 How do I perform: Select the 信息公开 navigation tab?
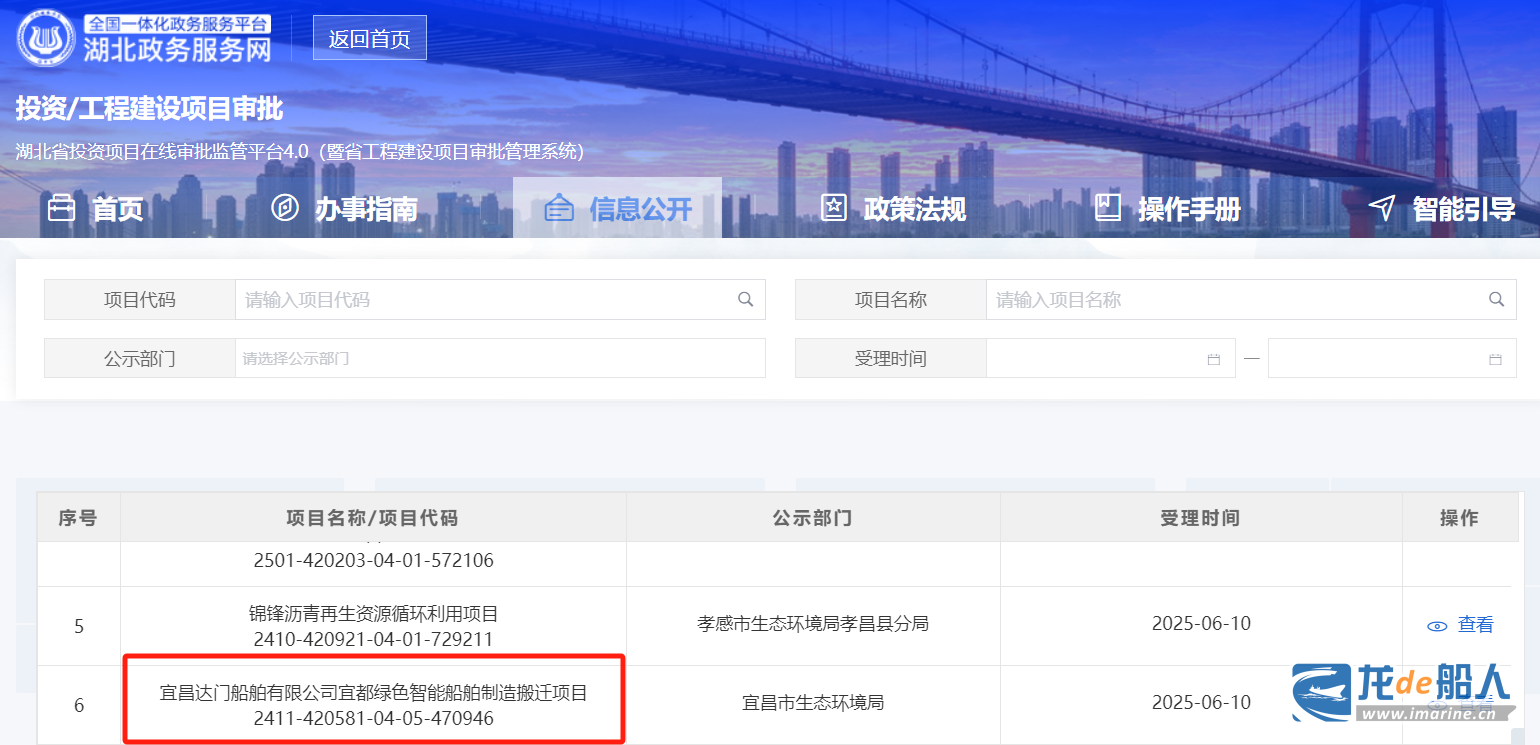point(617,209)
